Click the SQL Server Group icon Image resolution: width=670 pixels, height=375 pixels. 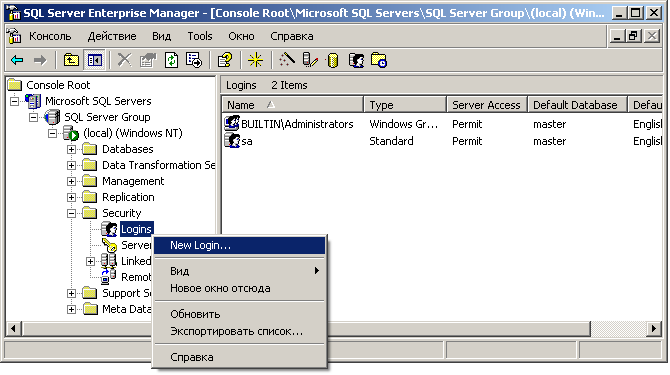(x=52, y=117)
